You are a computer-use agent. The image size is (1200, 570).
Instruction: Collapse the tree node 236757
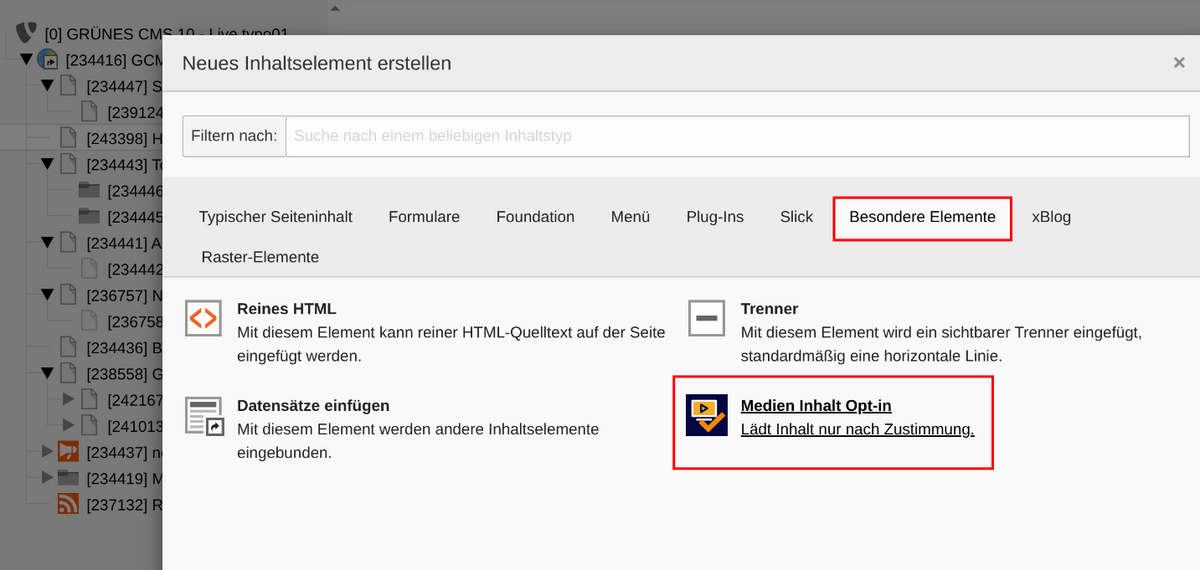(x=47, y=295)
